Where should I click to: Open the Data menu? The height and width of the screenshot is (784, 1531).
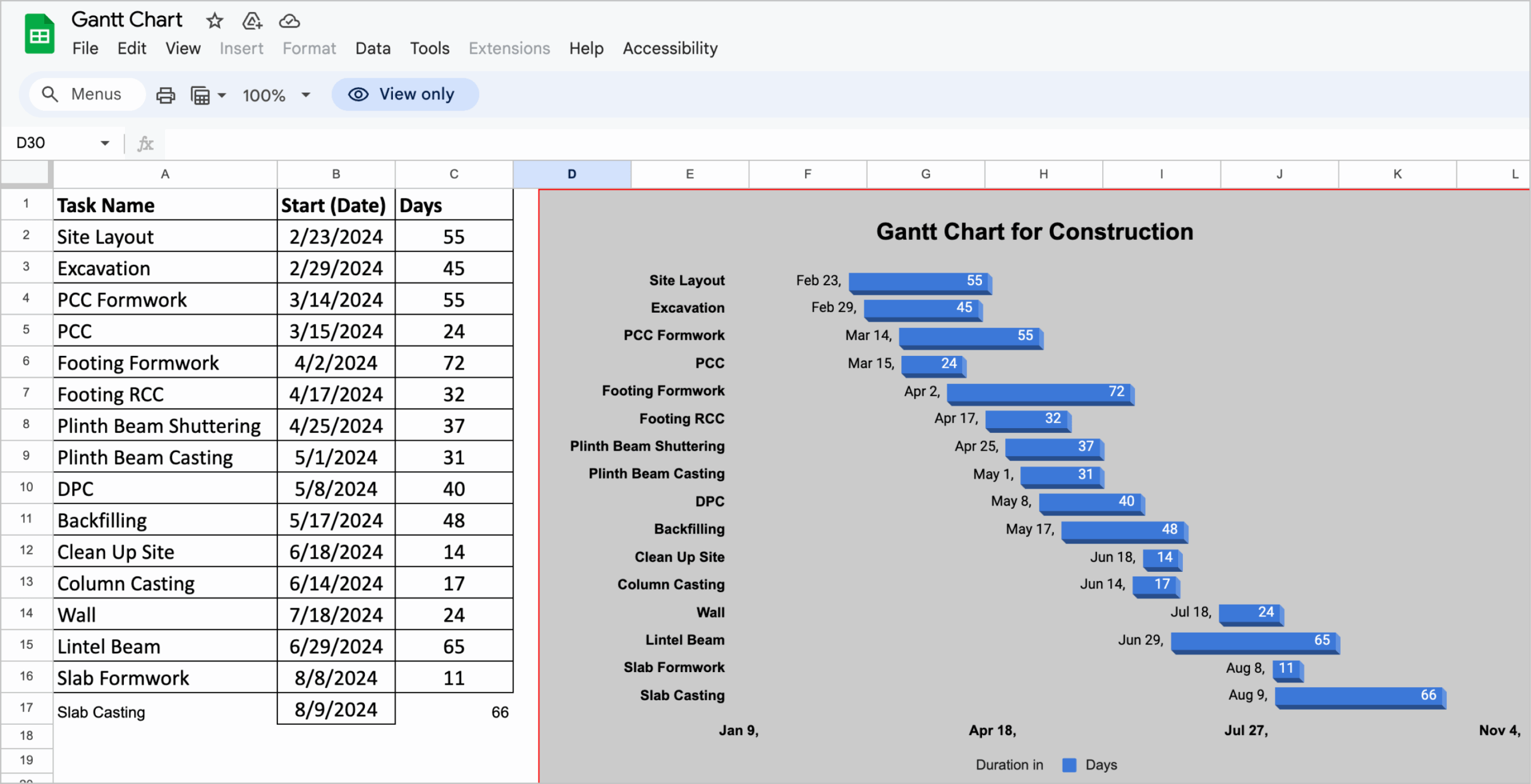pyautogui.click(x=373, y=48)
